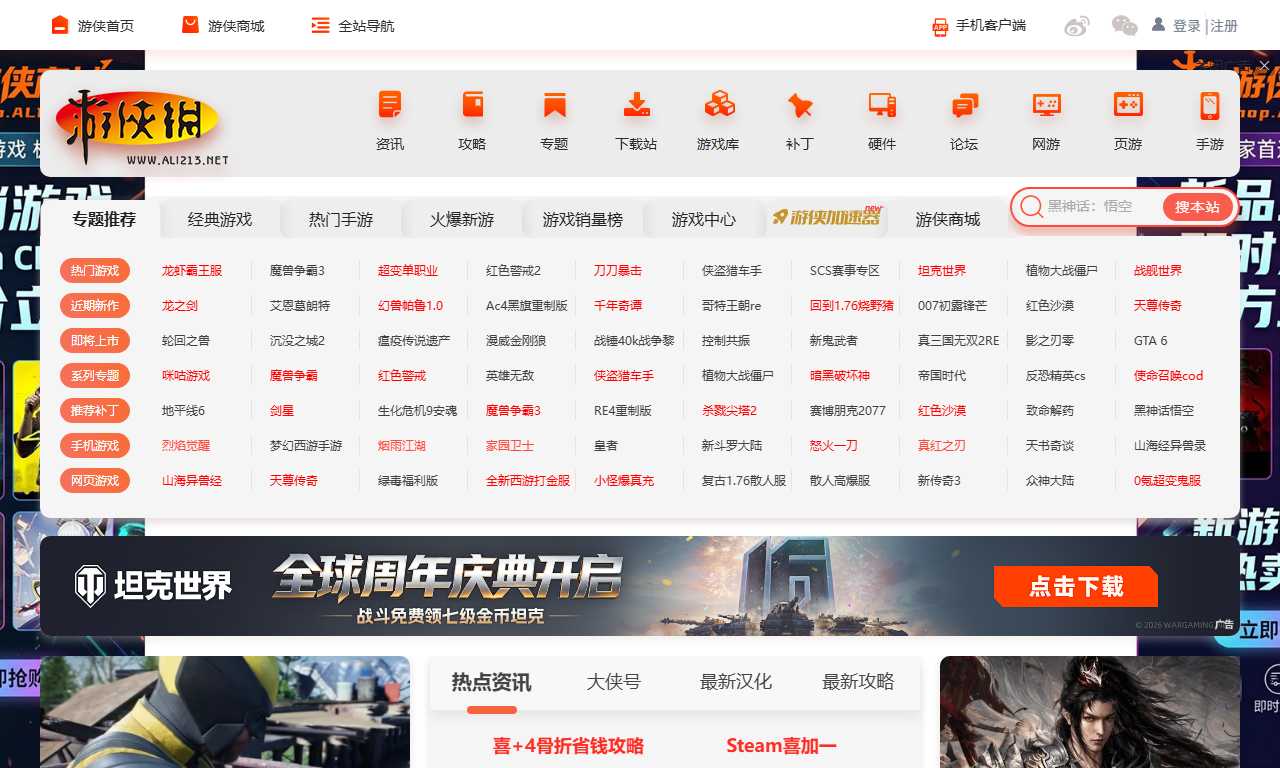Open the 游侠加速器 tab
The width and height of the screenshot is (1280, 768).
827,217
